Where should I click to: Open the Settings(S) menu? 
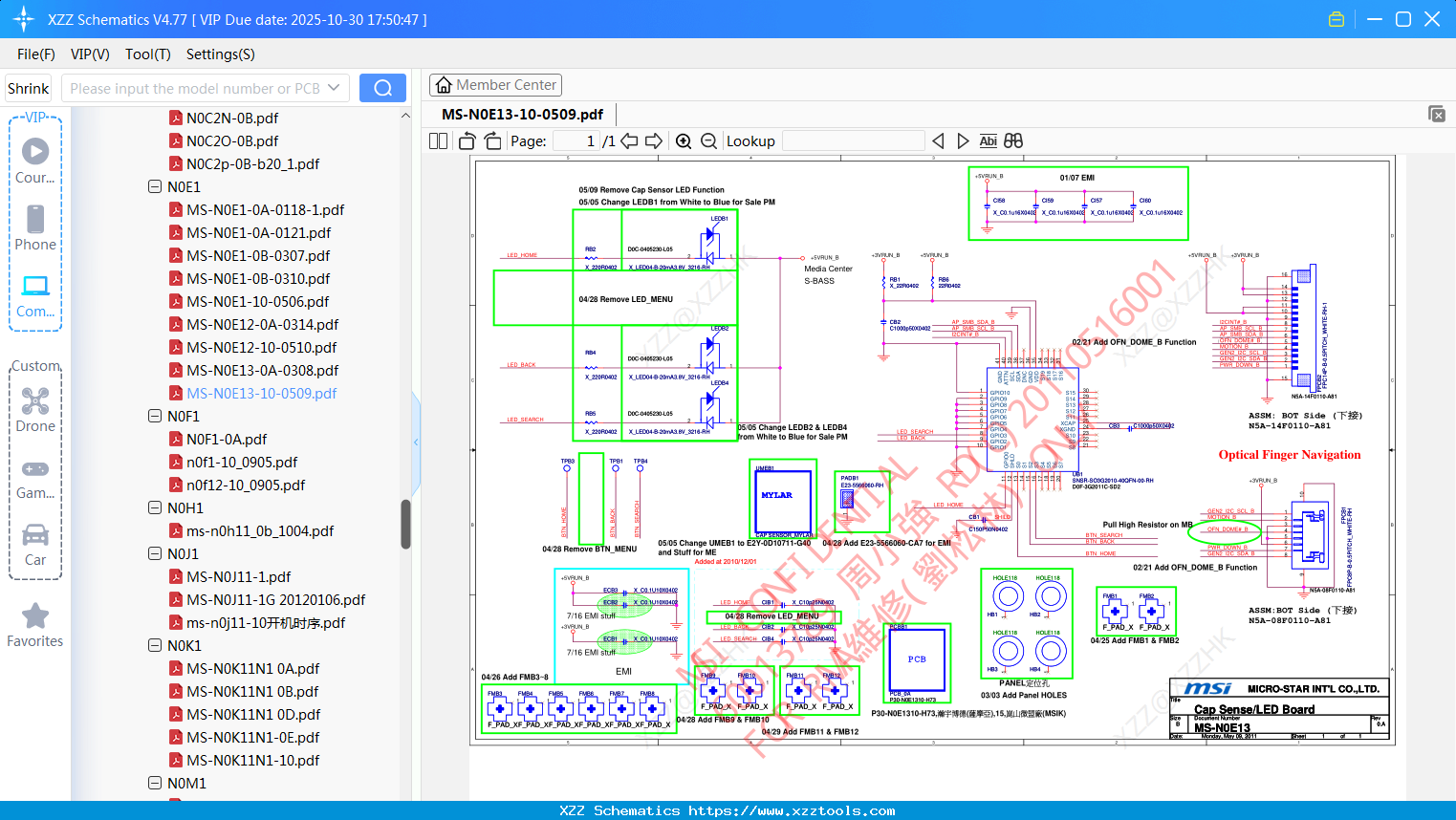coord(220,54)
